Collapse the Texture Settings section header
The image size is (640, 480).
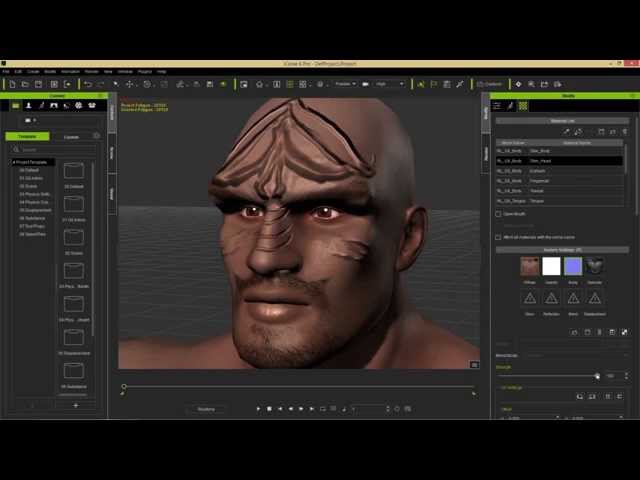click(x=562, y=250)
